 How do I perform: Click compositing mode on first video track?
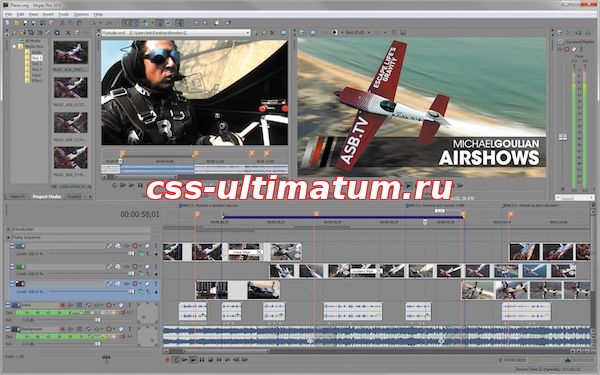(x=141, y=254)
